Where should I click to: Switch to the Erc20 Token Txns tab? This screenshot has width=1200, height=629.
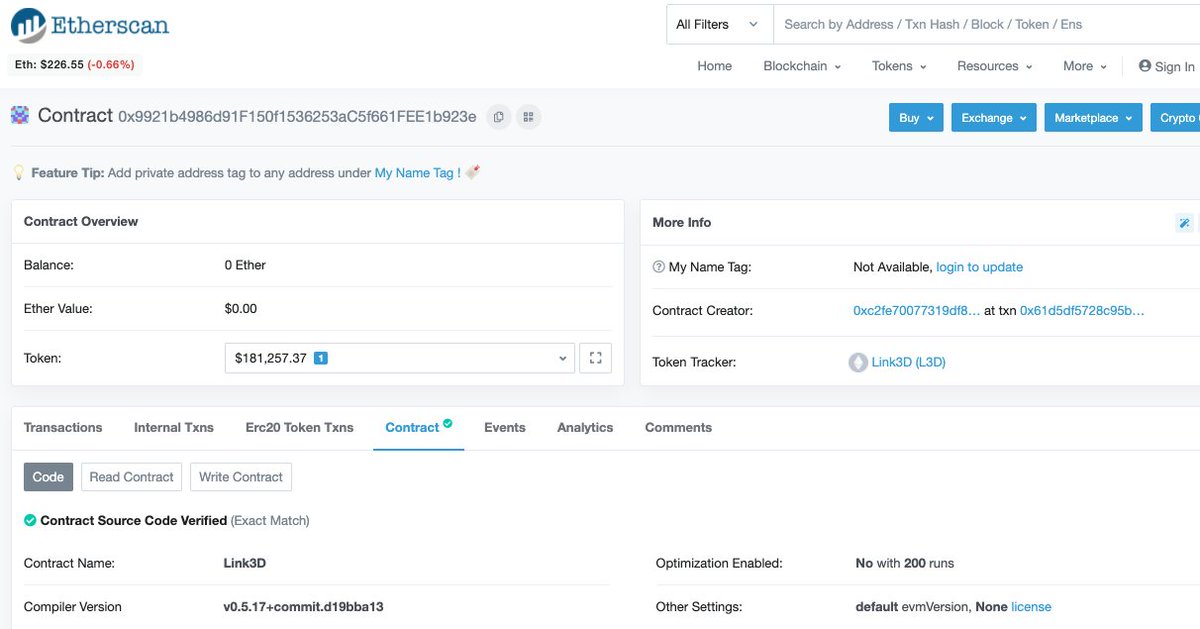300,427
